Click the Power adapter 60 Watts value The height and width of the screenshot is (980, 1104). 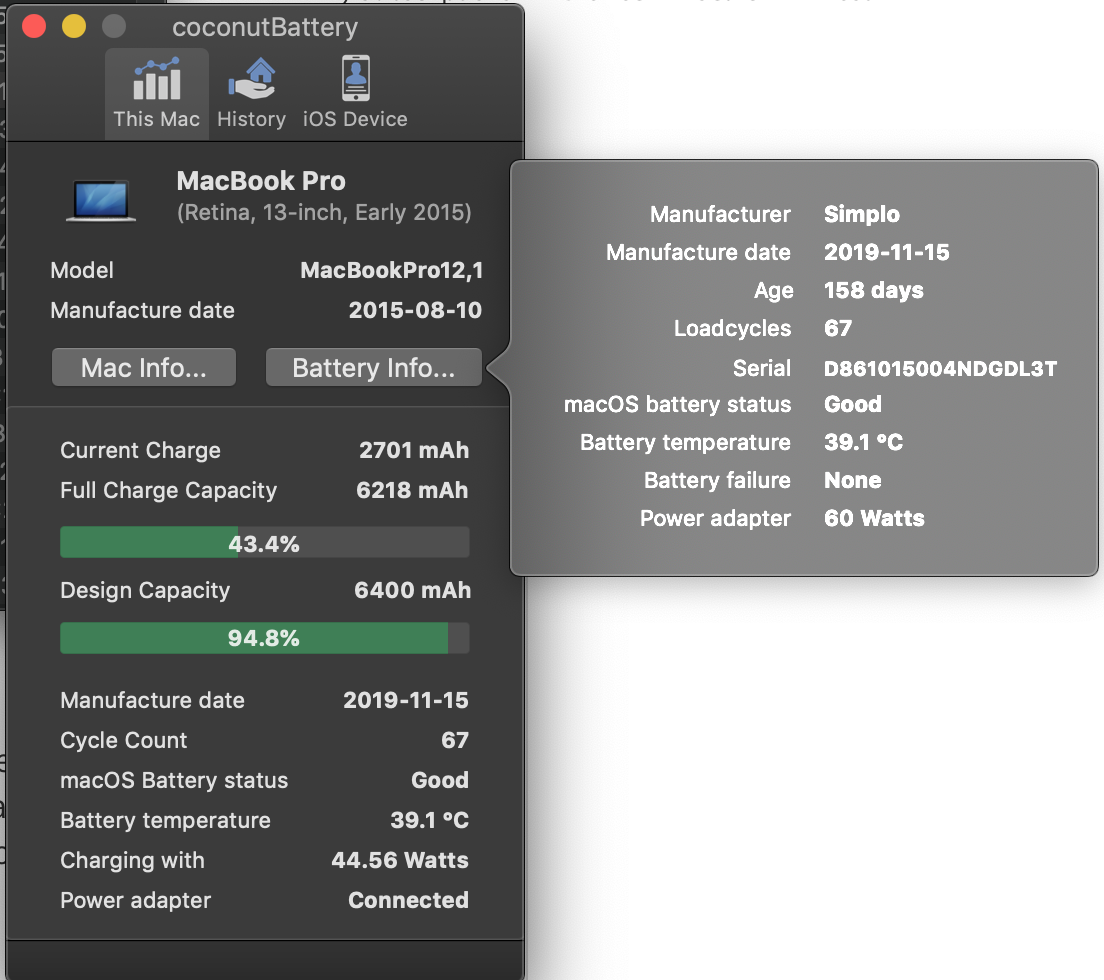point(874,518)
